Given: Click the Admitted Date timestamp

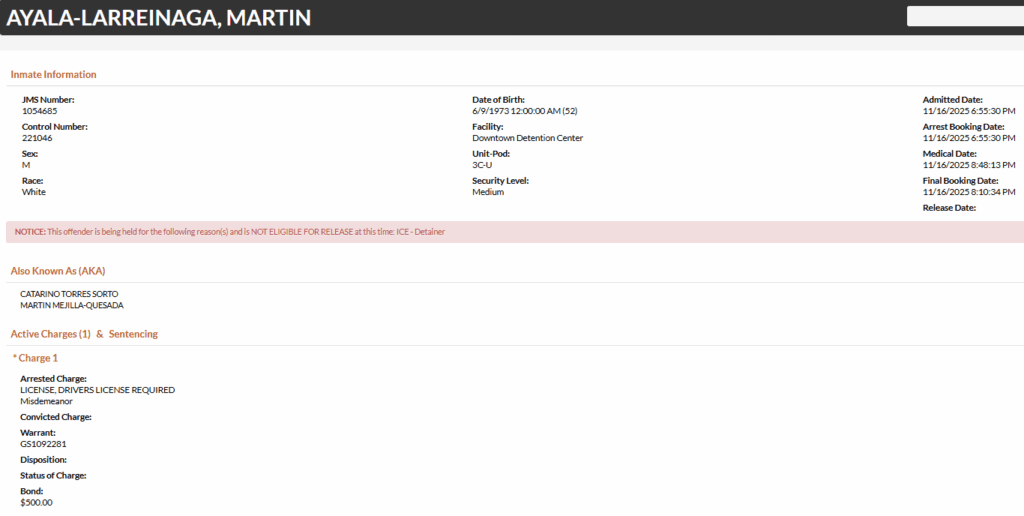Looking at the screenshot, I should (968, 111).
